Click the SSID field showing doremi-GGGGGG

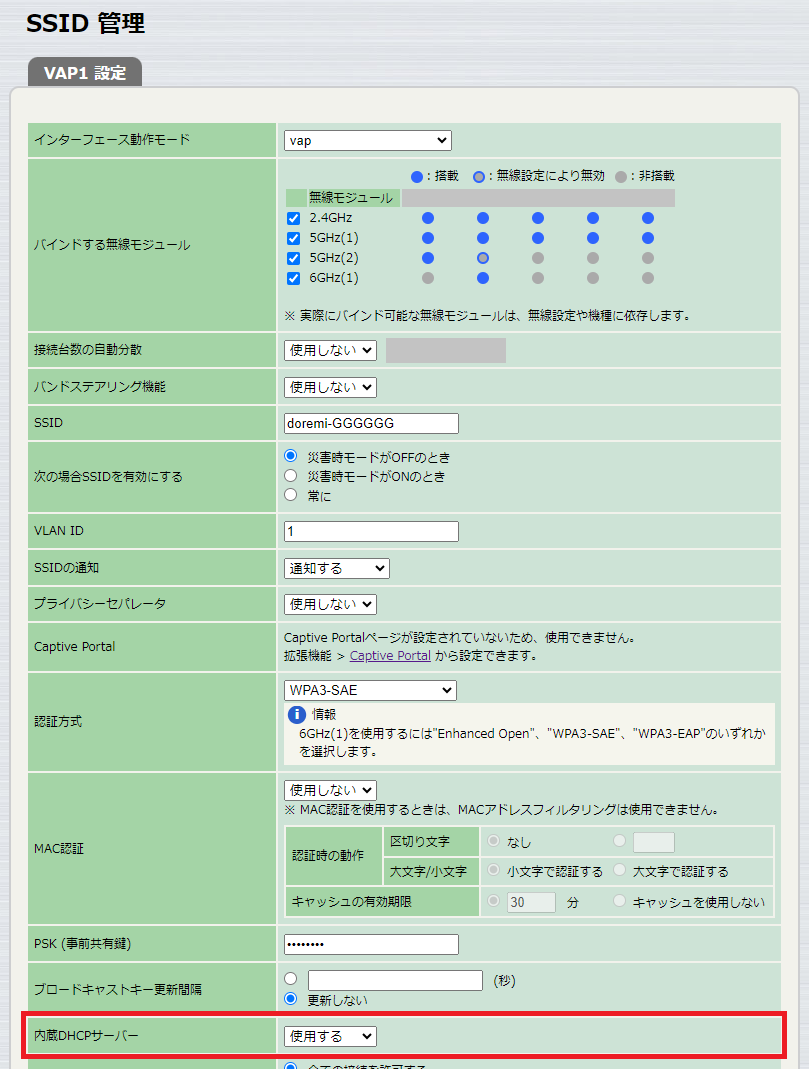point(370,423)
